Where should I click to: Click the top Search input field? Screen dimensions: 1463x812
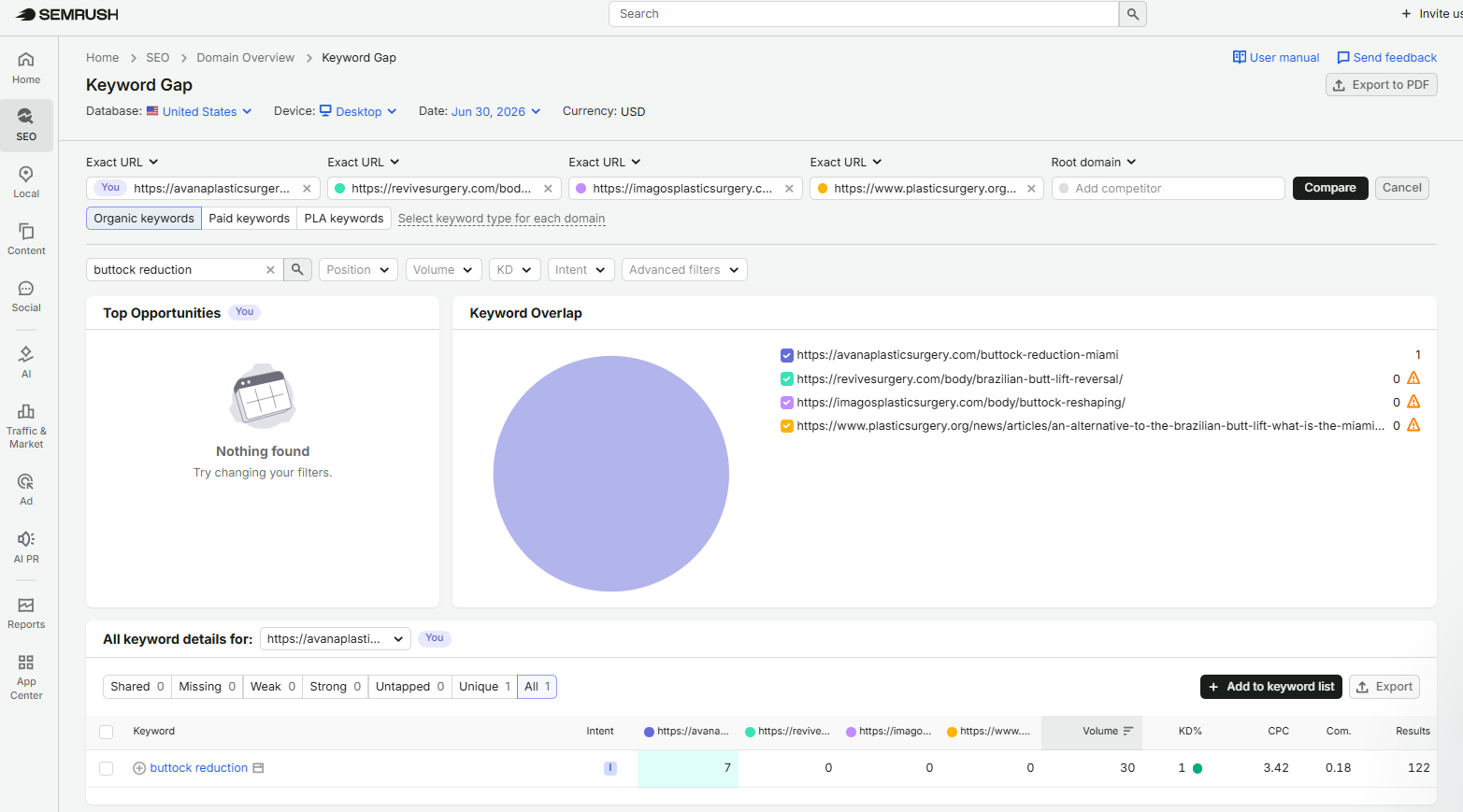864,14
